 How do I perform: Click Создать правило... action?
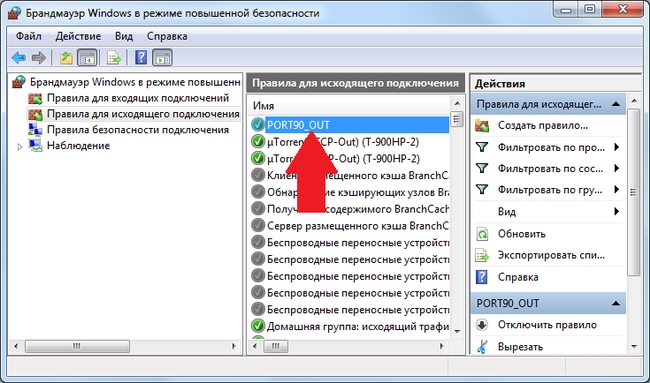(543, 126)
